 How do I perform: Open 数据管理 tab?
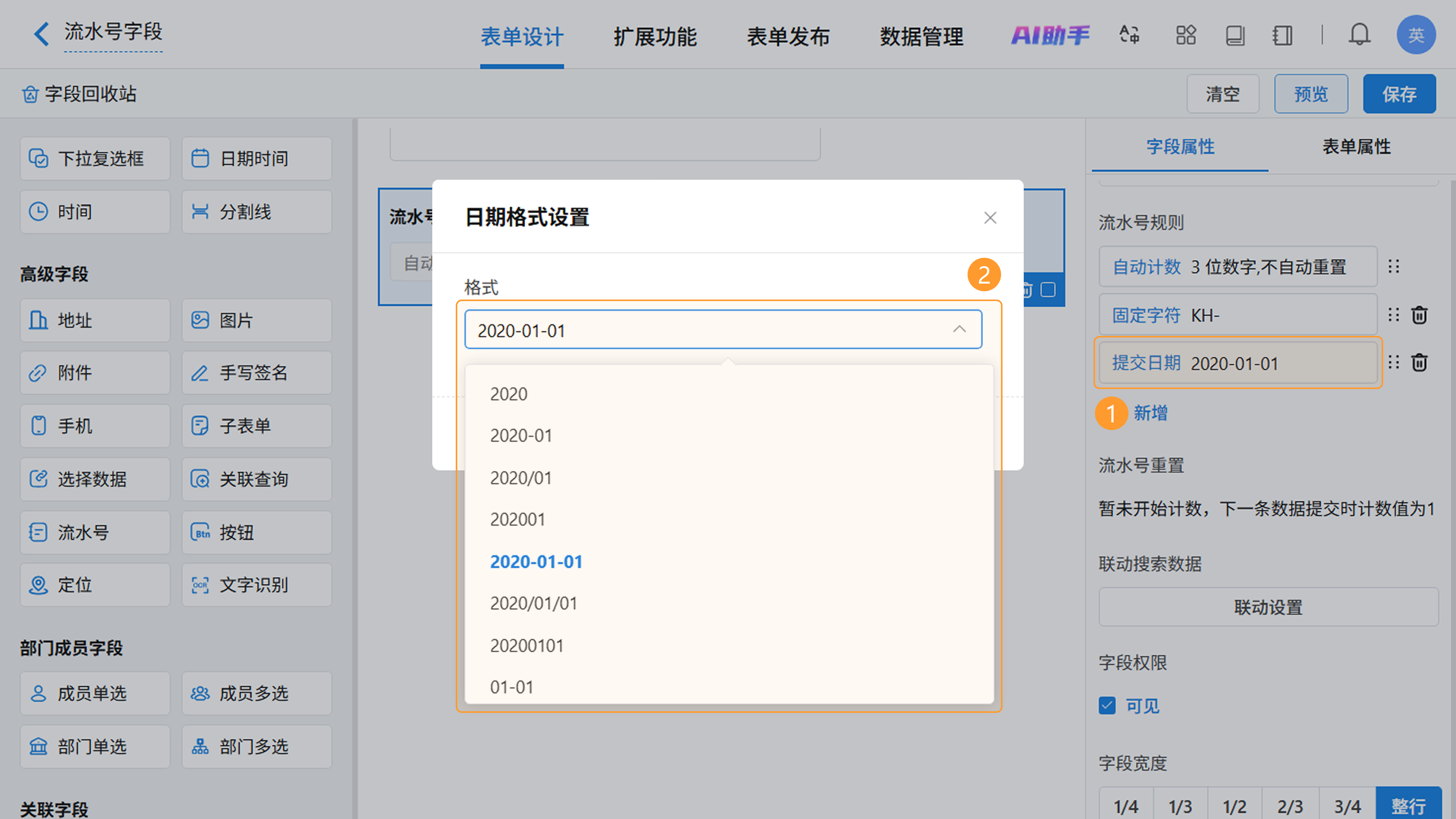(921, 37)
